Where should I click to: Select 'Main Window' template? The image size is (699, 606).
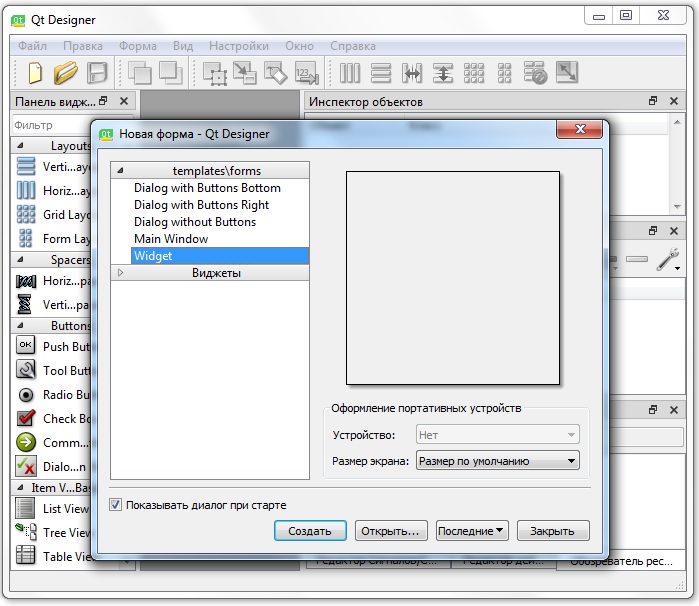point(171,239)
